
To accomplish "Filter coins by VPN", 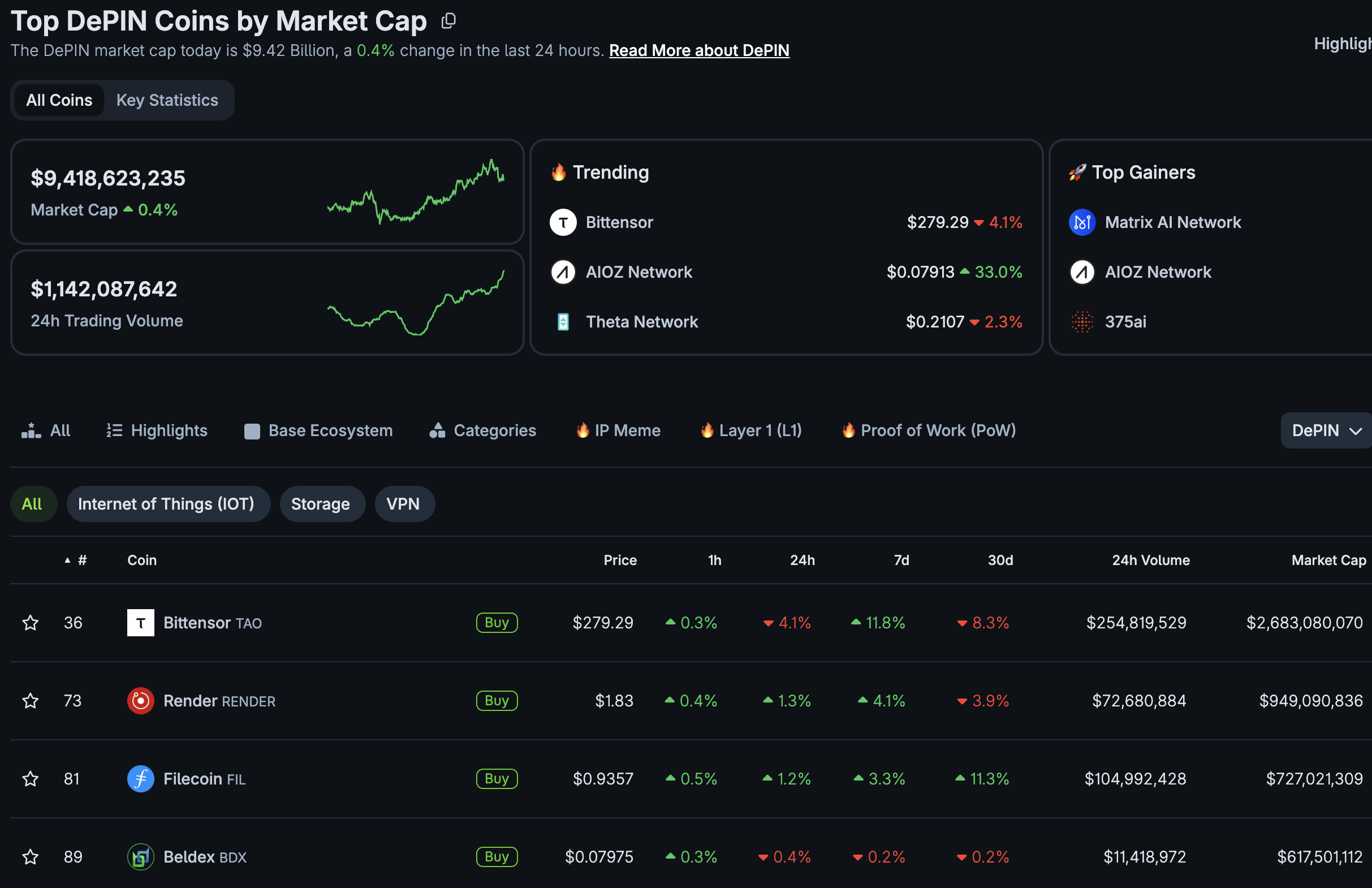I will point(404,503).
